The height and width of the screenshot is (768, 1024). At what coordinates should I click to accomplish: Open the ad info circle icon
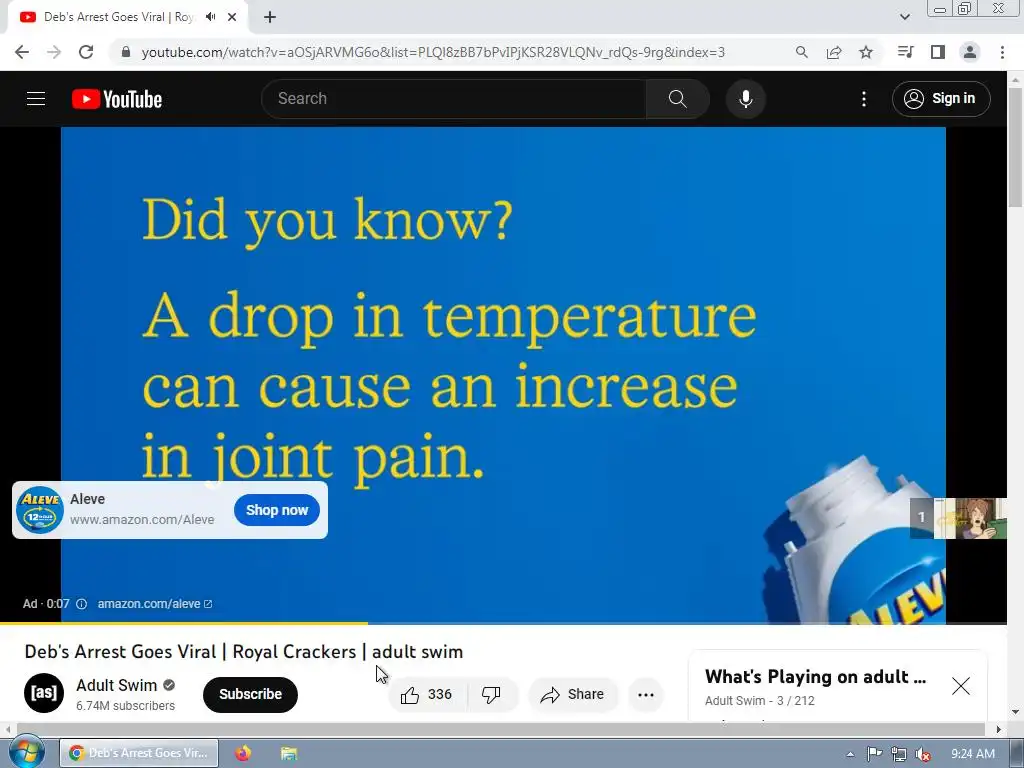pos(82,604)
